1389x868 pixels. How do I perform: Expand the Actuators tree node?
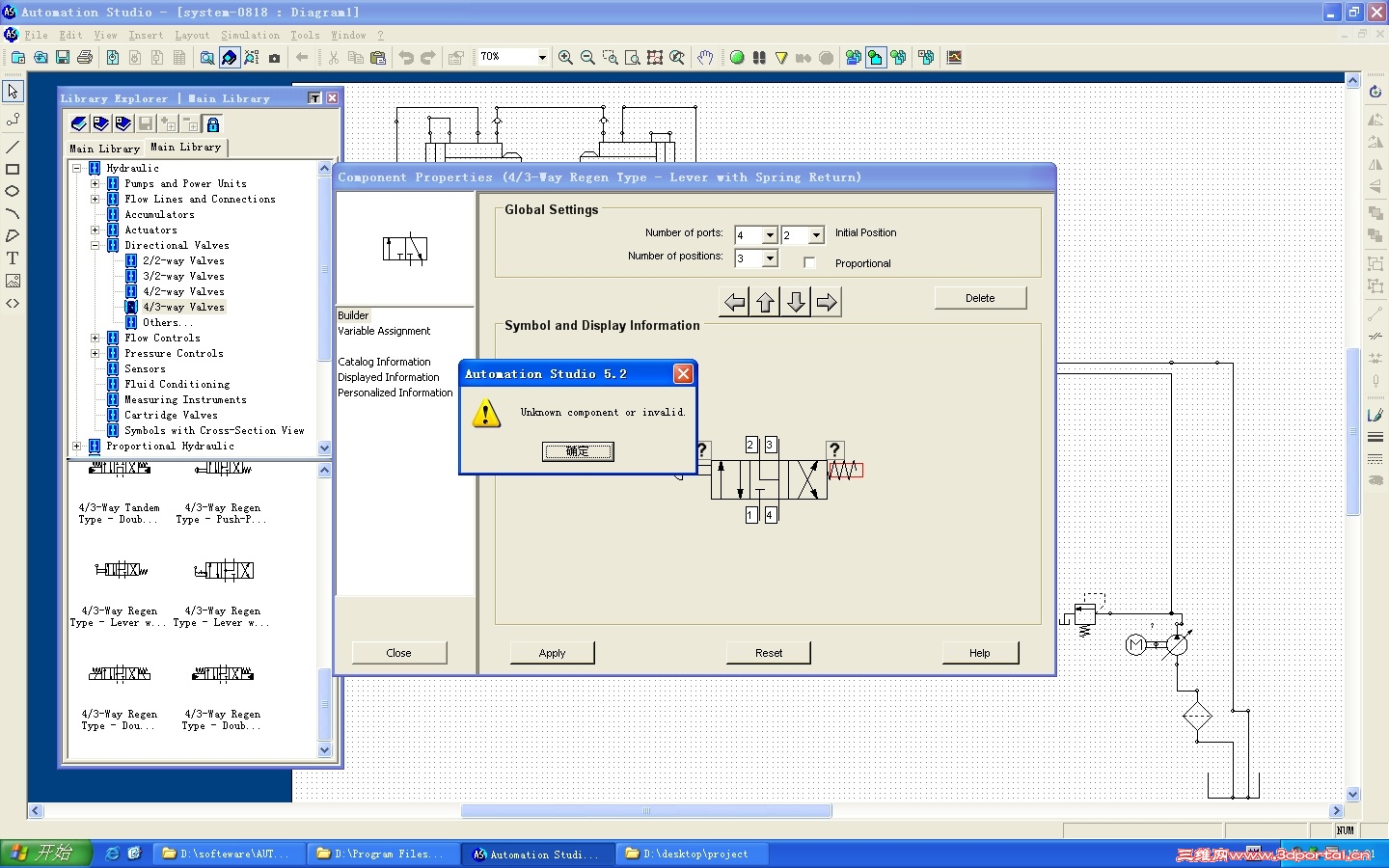coord(95,230)
